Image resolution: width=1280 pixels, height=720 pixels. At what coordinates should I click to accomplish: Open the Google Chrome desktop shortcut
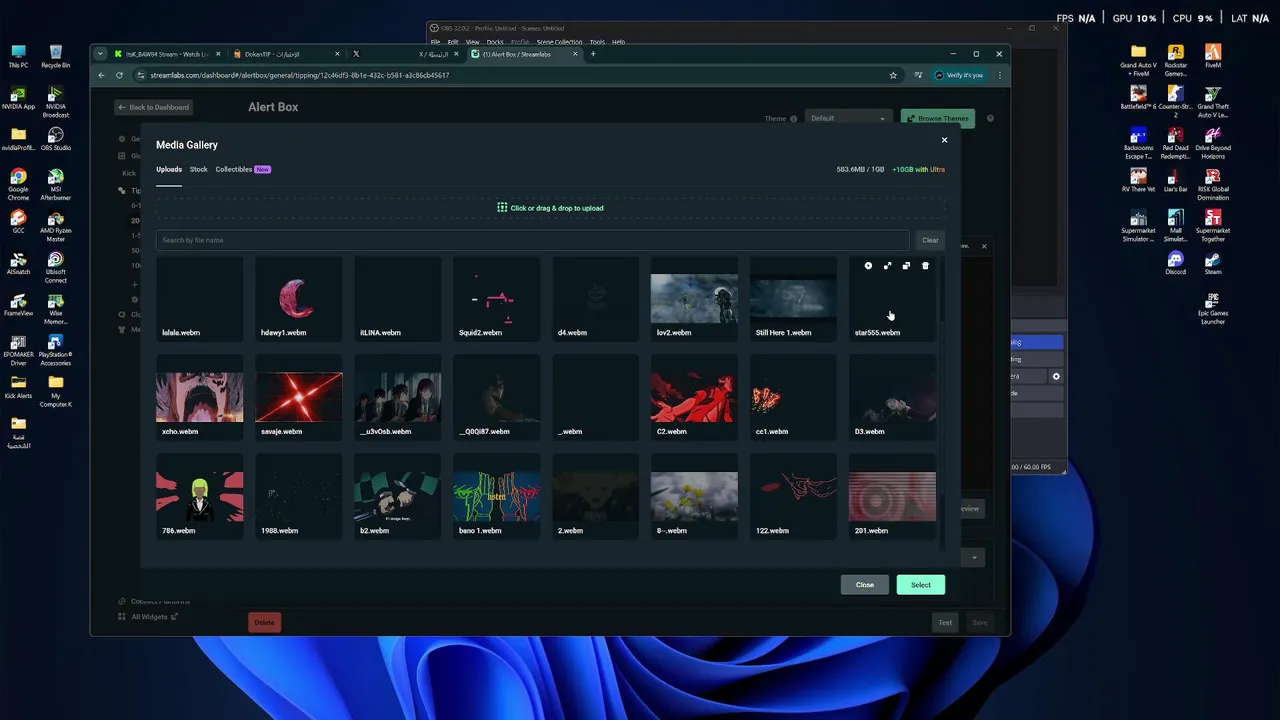point(18,185)
